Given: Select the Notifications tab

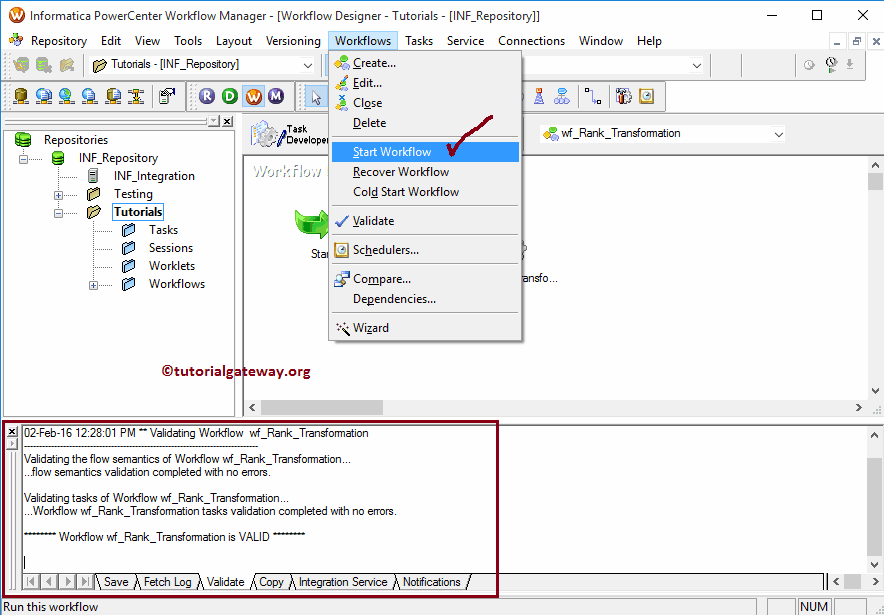Looking at the screenshot, I should pyautogui.click(x=431, y=581).
